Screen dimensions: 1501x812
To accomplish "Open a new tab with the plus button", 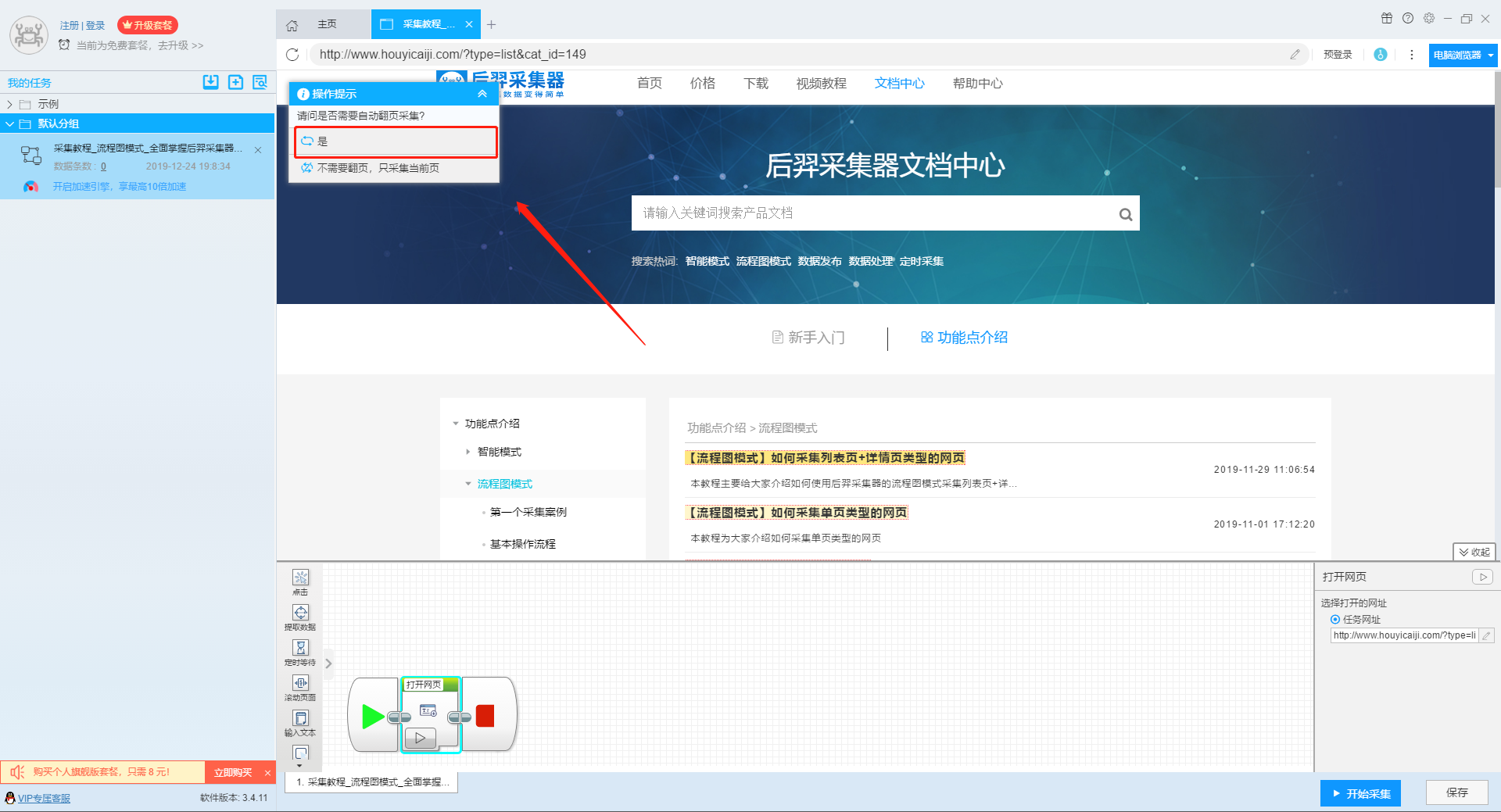I will (x=491, y=25).
